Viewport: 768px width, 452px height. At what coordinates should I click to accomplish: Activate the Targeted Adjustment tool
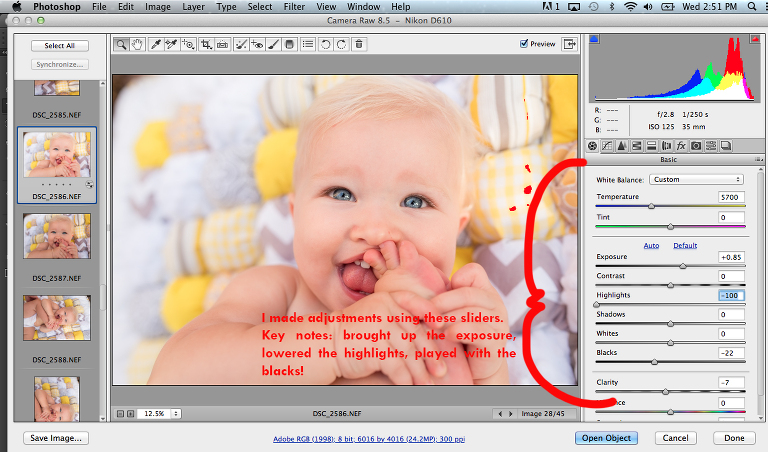click(x=189, y=45)
